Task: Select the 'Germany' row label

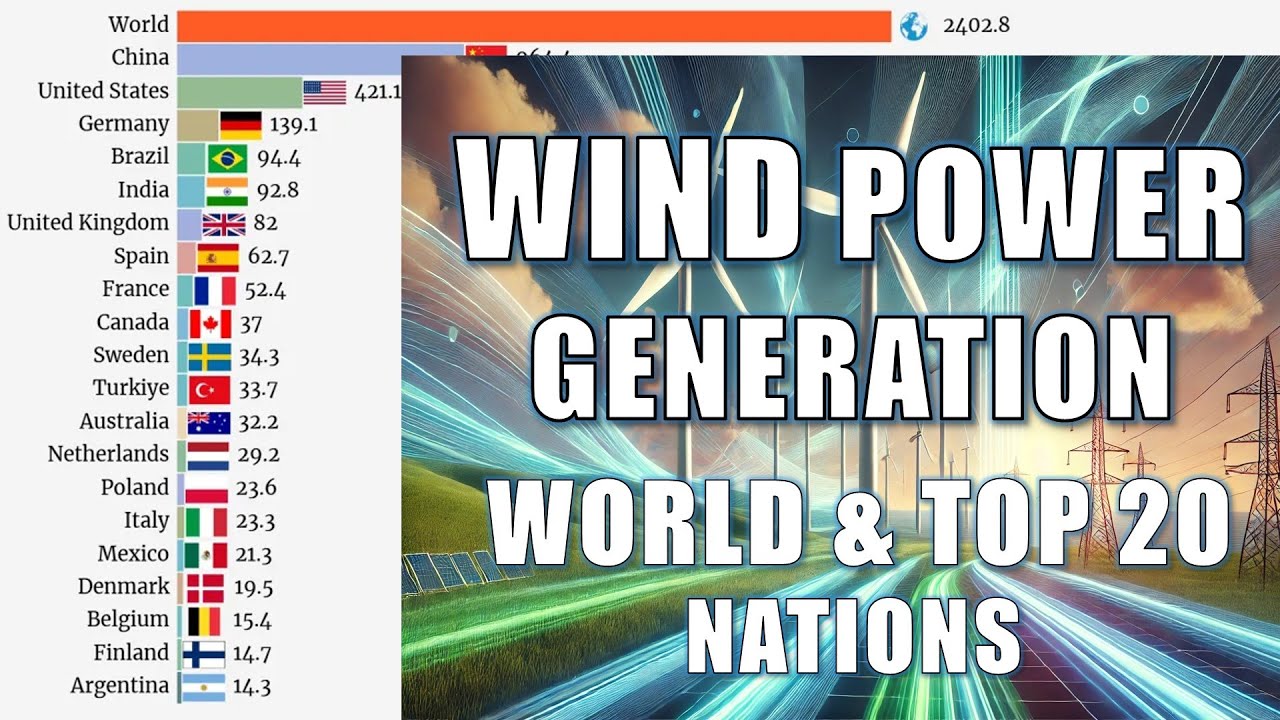Action: click(123, 124)
